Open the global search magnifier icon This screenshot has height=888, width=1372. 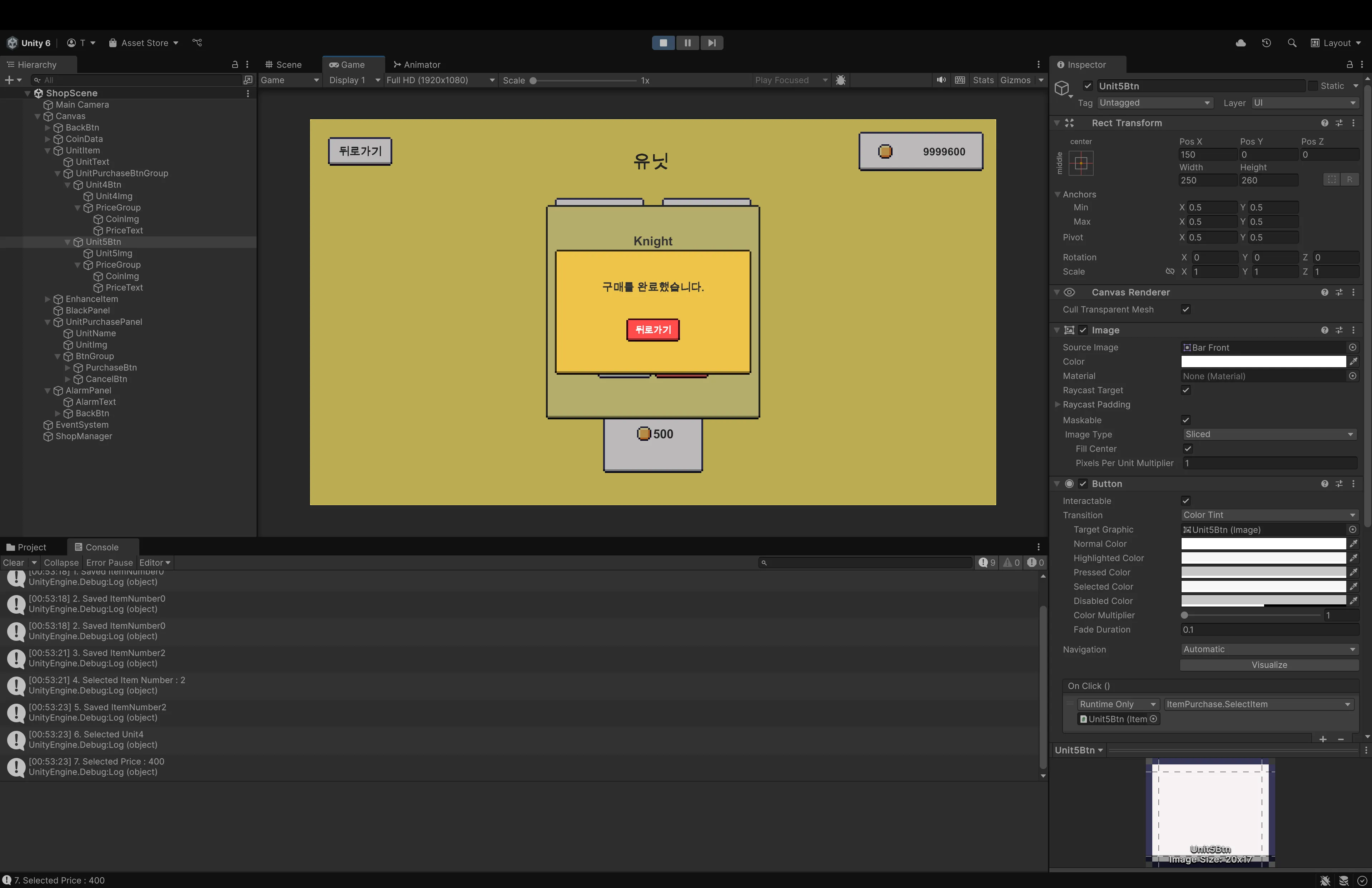pyautogui.click(x=1291, y=43)
